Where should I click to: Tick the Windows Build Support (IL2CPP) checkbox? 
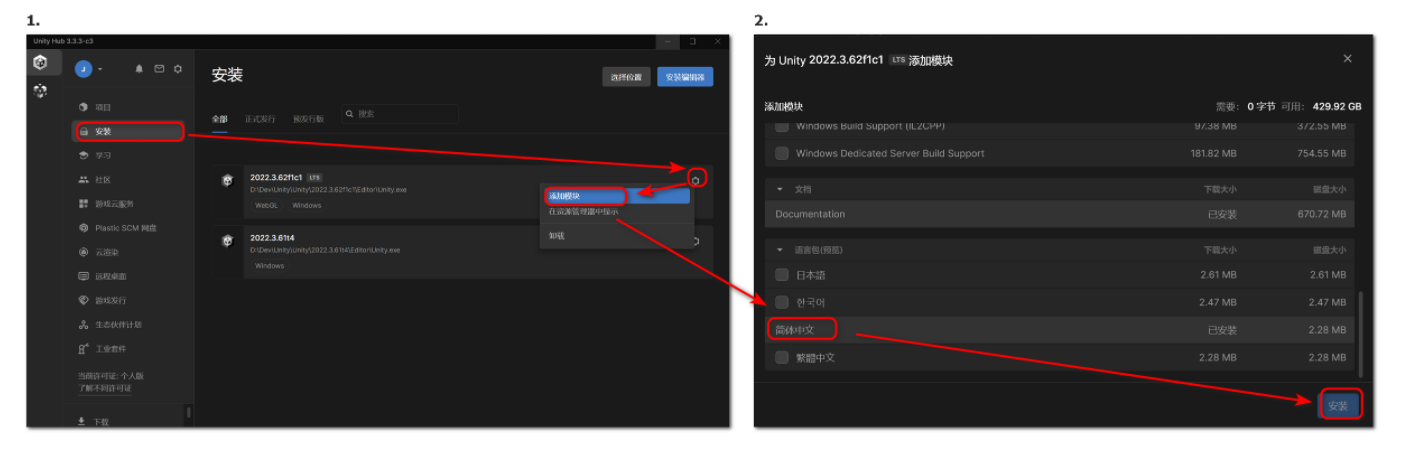(782, 126)
